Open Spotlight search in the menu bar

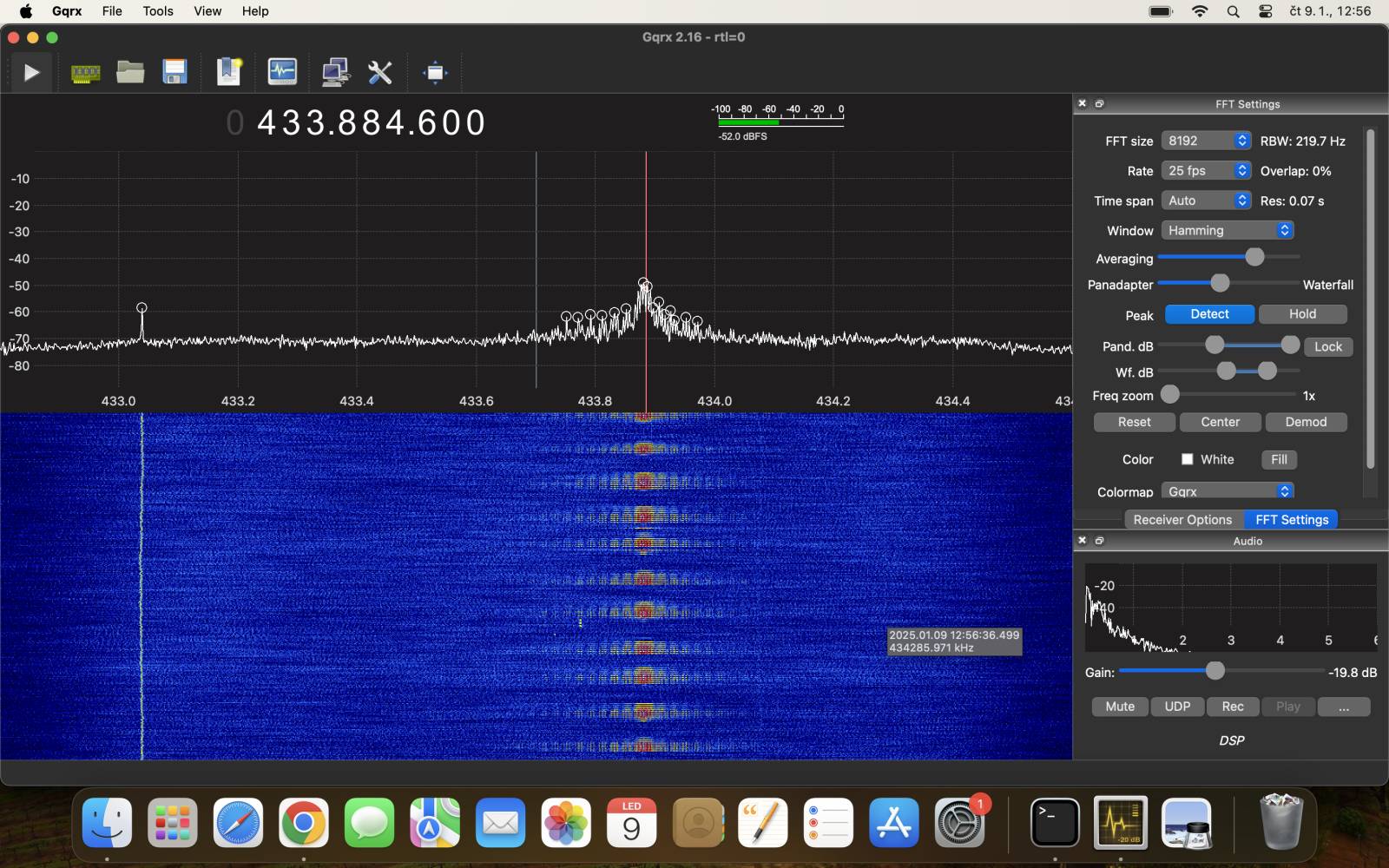point(1233,11)
